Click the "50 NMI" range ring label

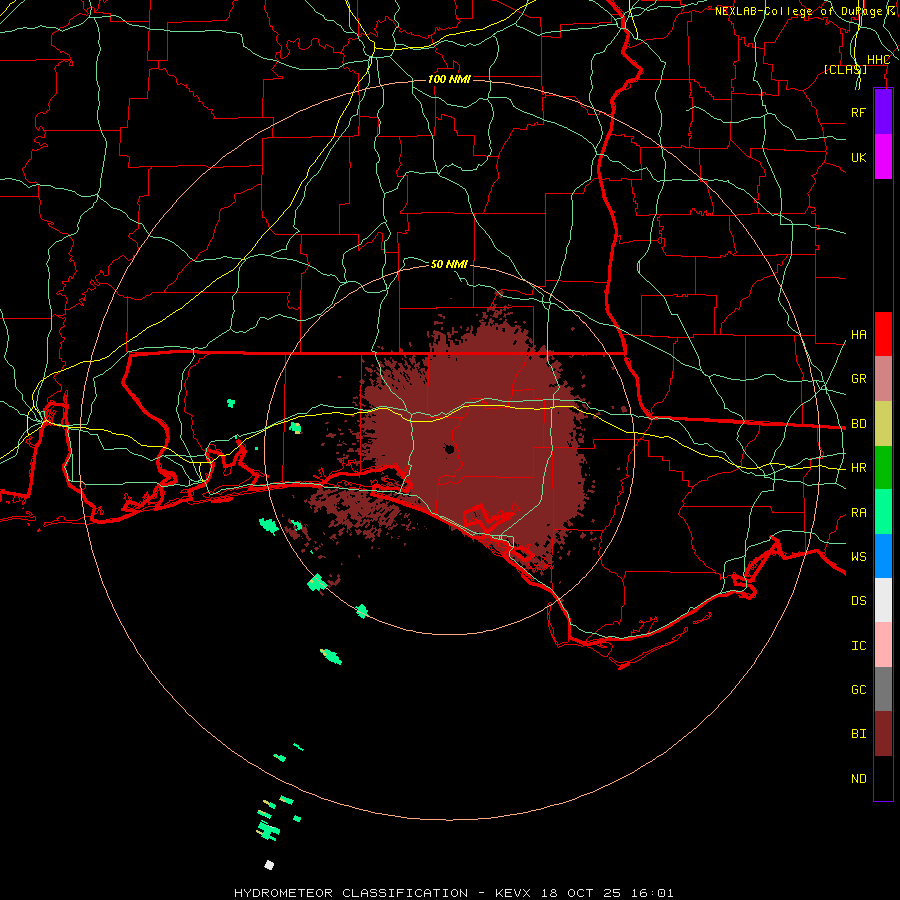pos(449,264)
